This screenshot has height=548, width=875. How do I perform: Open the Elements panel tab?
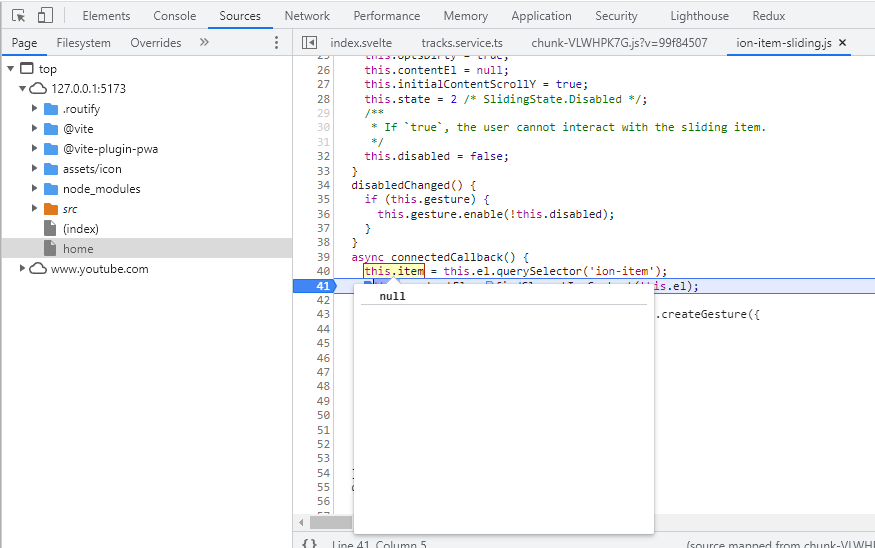[106, 16]
